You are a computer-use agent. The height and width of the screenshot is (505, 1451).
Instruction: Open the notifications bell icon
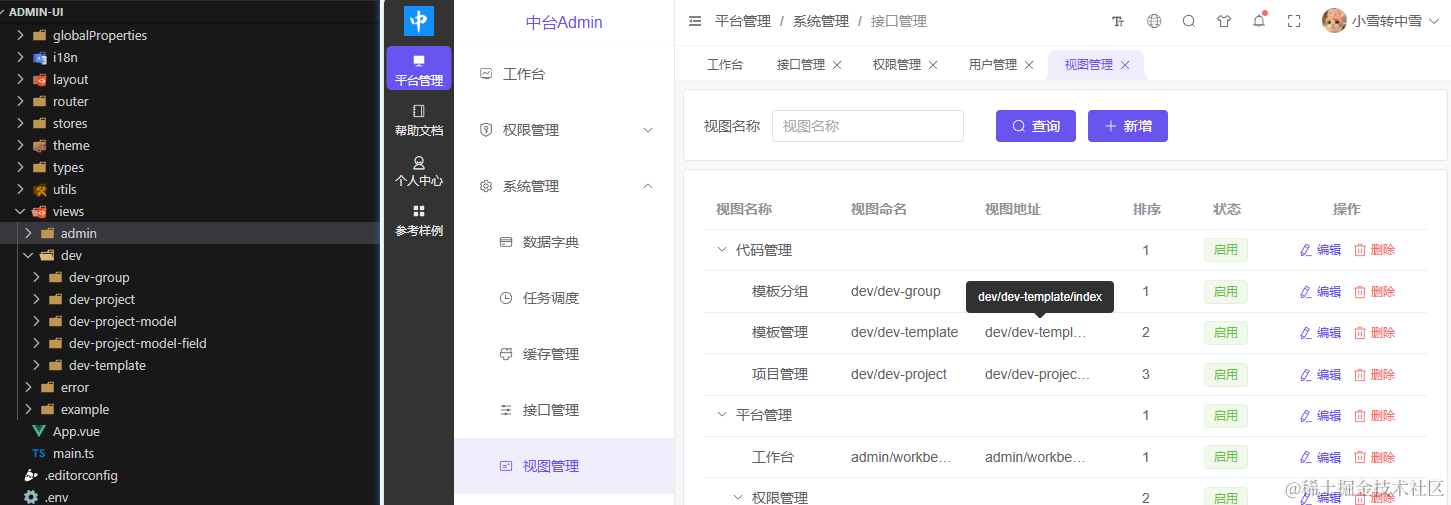pyautogui.click(x=1259, y=21)
